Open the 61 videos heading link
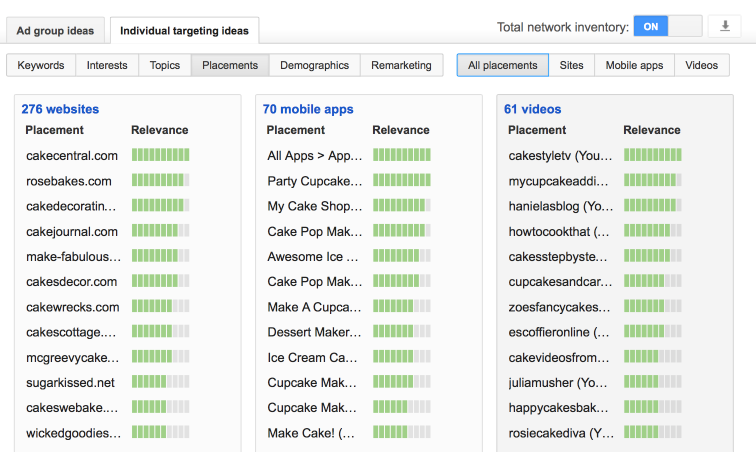This screenshot has width=756, height=452. click(533, 109)
